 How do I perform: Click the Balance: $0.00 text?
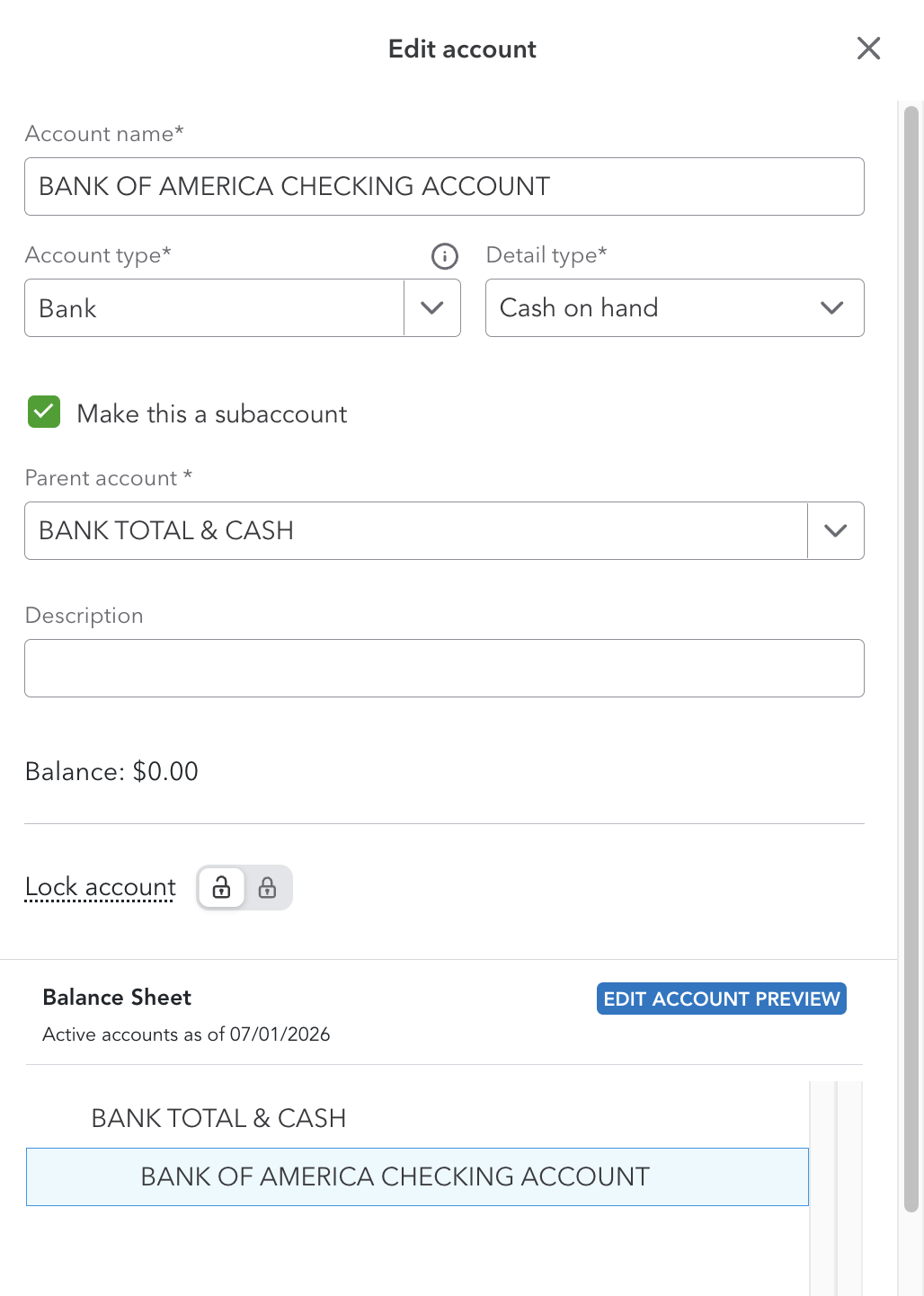(x=111, y=771)
